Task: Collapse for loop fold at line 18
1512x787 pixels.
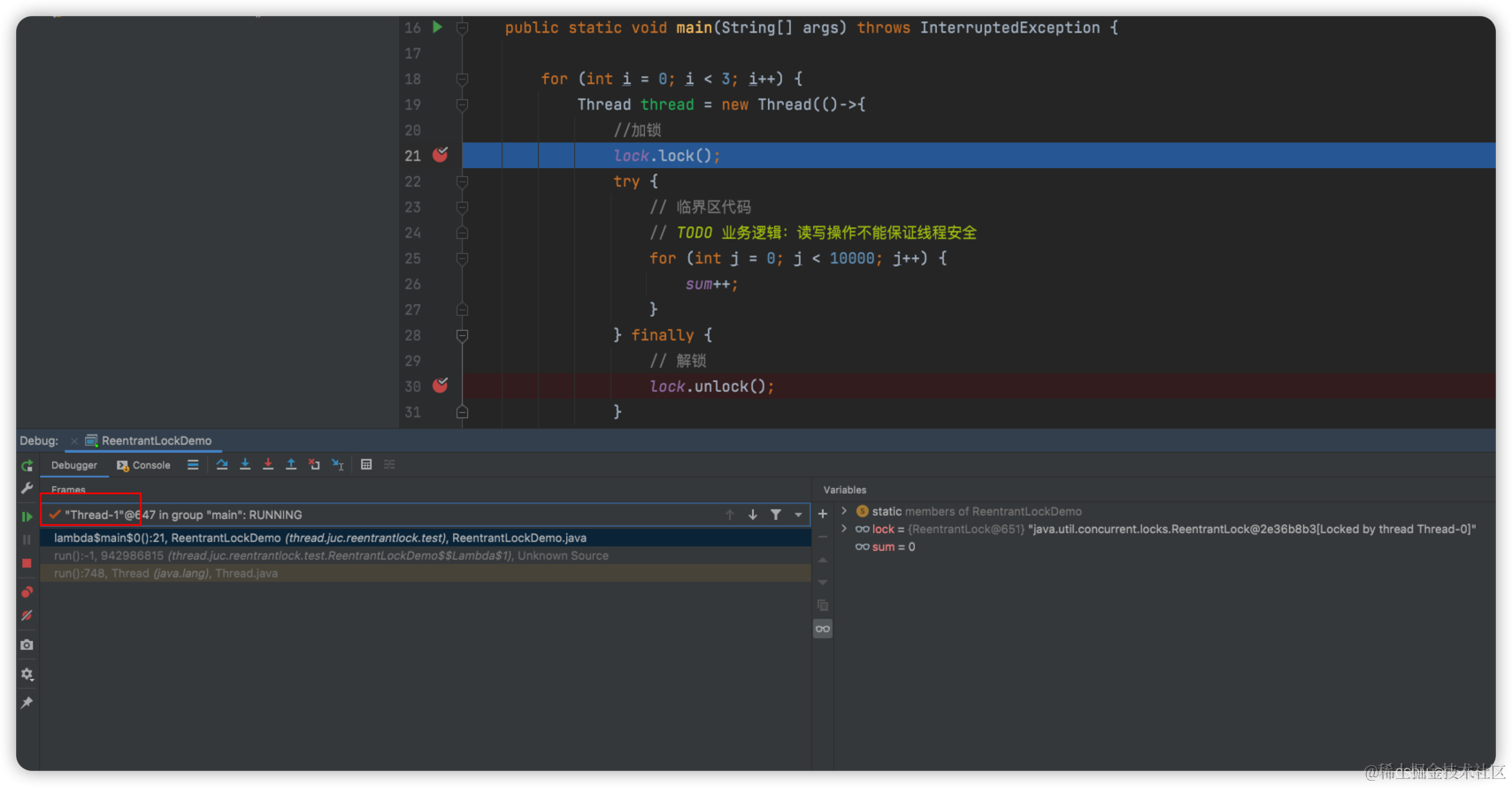Action: click(x=462, y=80)
